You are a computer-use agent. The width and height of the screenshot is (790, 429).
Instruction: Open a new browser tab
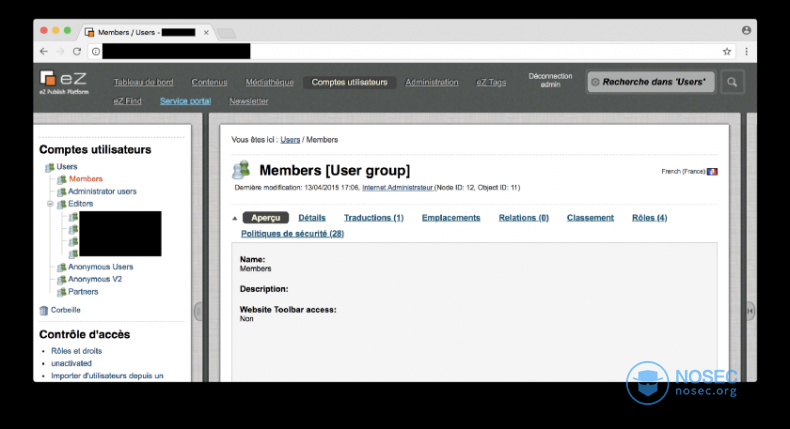click(x=226, y=33)
